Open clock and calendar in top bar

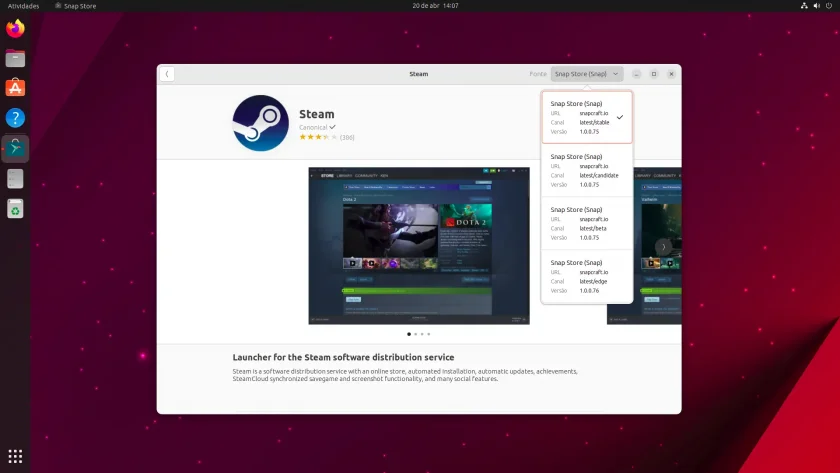click(x=435, y=5)
